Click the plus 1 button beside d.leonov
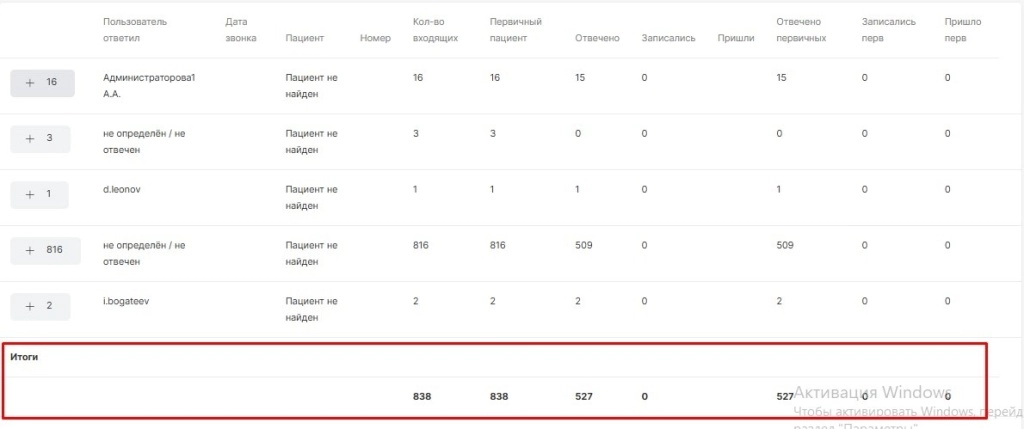1024x429 pixels. 40,194
